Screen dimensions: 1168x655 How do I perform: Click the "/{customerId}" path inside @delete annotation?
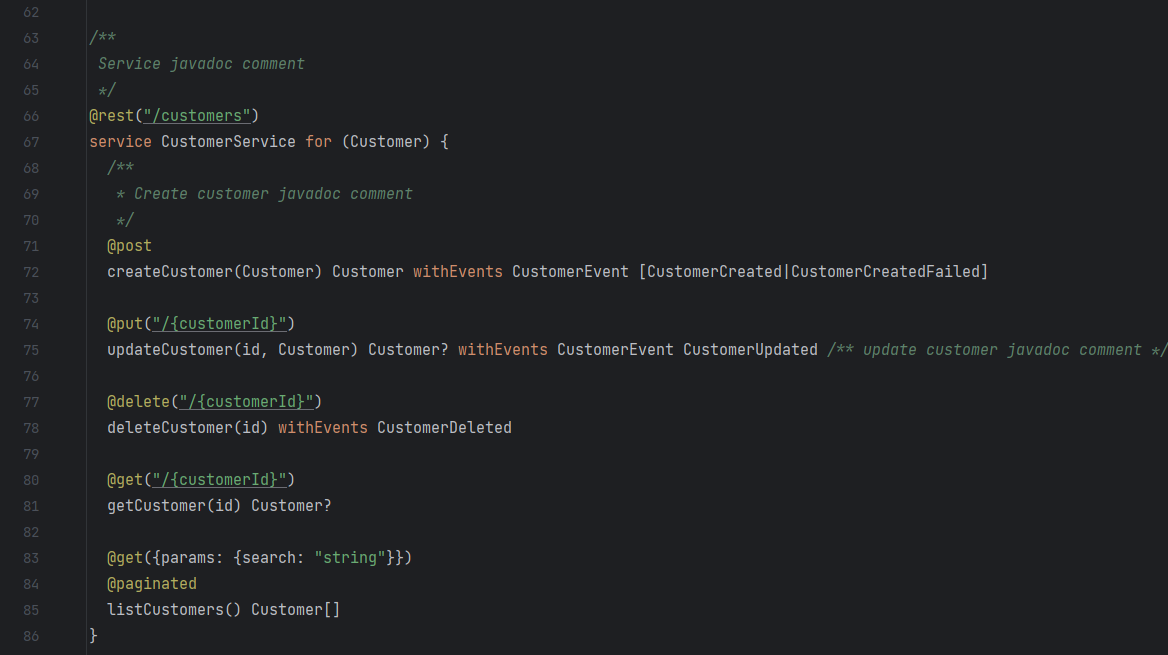(x=246, y=402)
